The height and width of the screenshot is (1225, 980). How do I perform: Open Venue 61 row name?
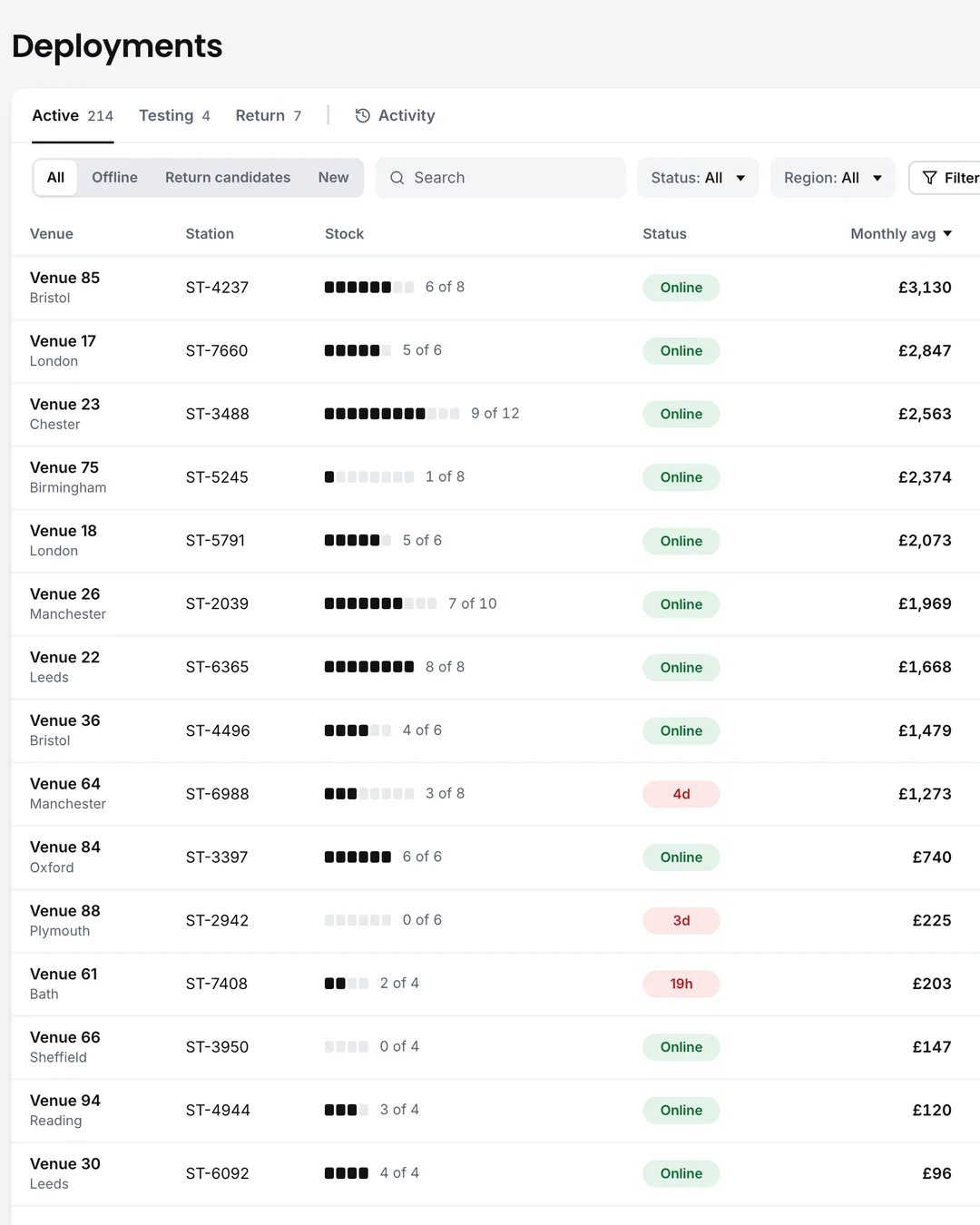pos(64,974)
